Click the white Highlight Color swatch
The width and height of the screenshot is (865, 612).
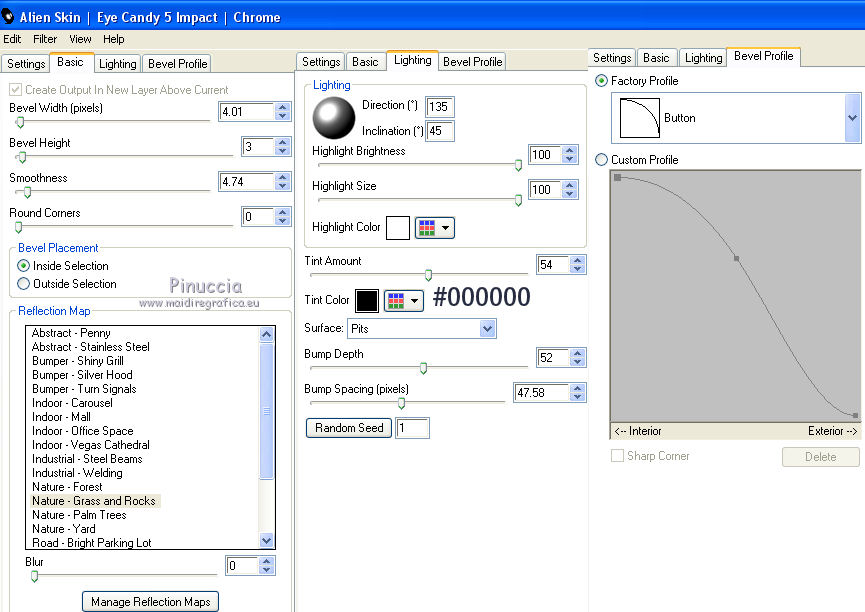coord(398,227)
